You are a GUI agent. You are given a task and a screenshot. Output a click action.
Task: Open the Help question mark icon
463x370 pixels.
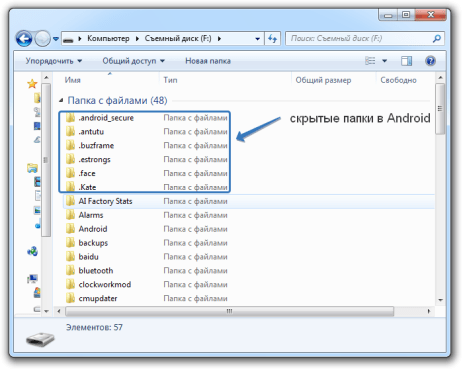point(430,61)
